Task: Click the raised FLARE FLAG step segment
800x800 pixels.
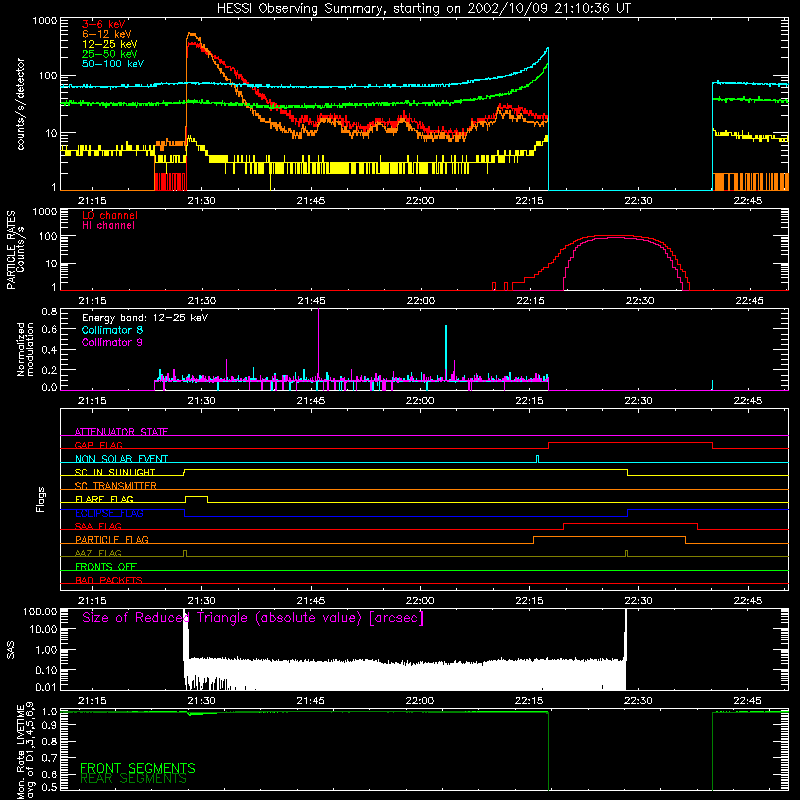Action: [x=196, y=496]
